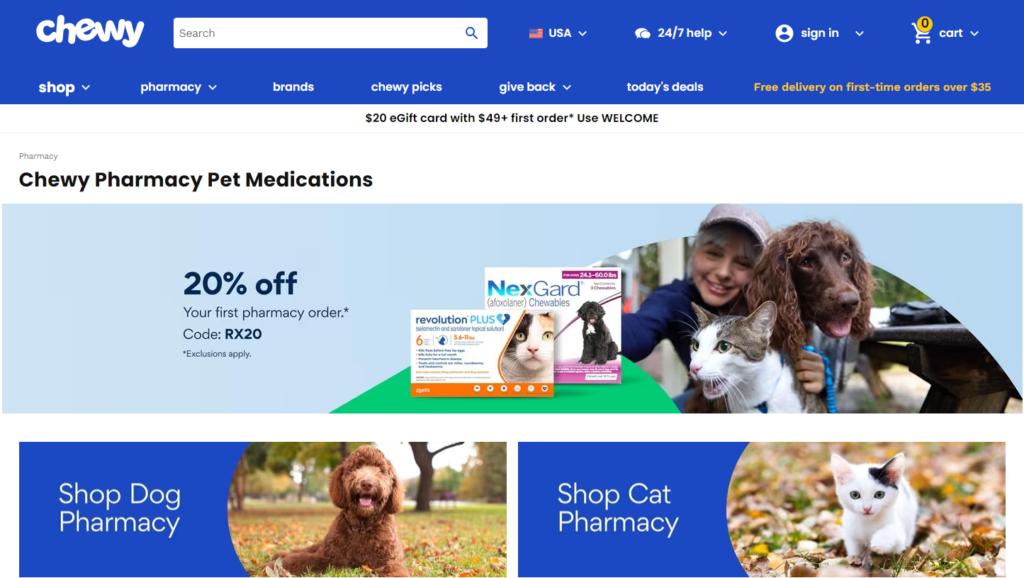This screenshot has width=1024, height=578.
Task: Go to the brands menu item
Action: [293, 87]
